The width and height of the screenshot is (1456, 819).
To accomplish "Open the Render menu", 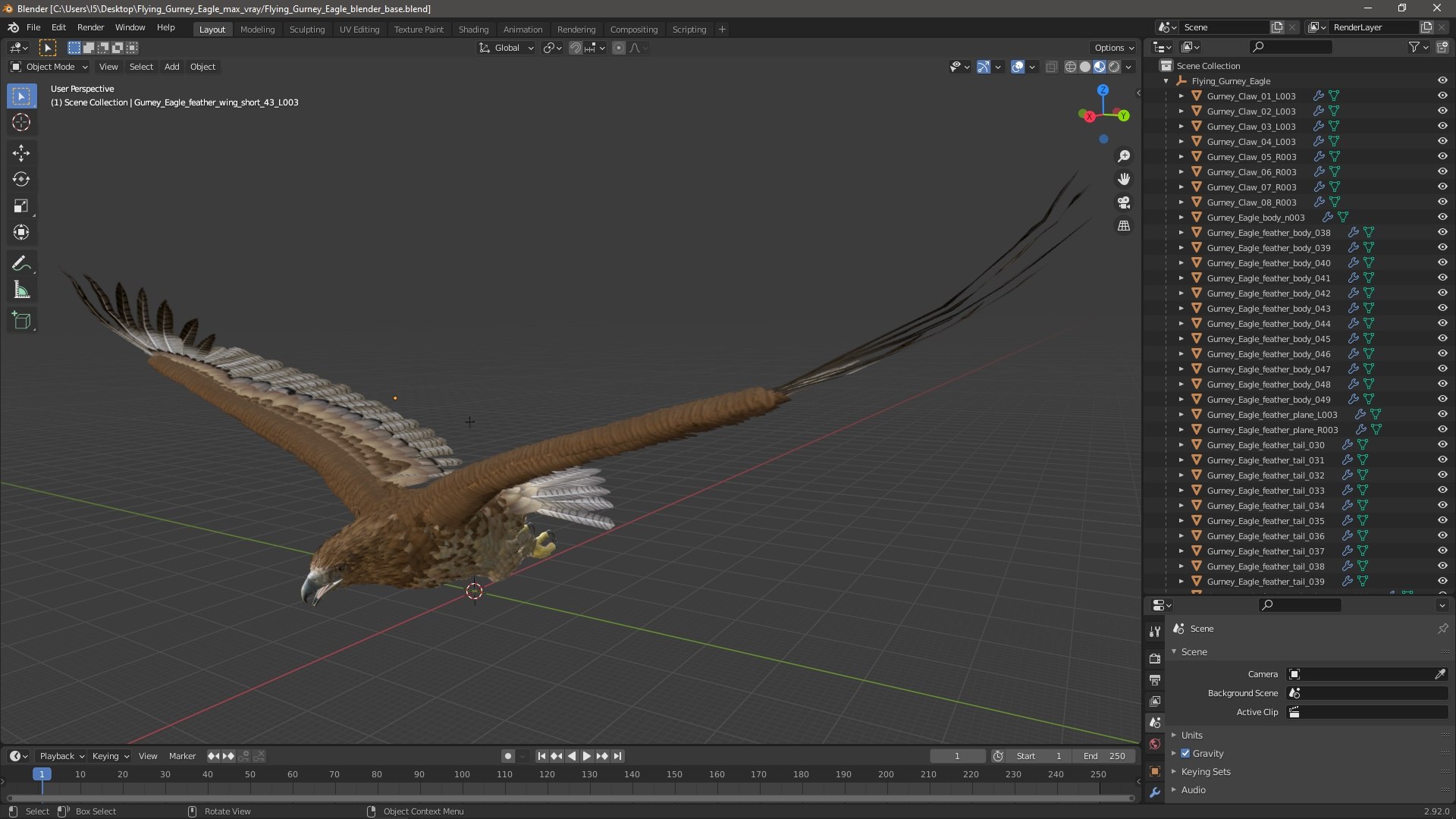I will click(x=90, y=27).
